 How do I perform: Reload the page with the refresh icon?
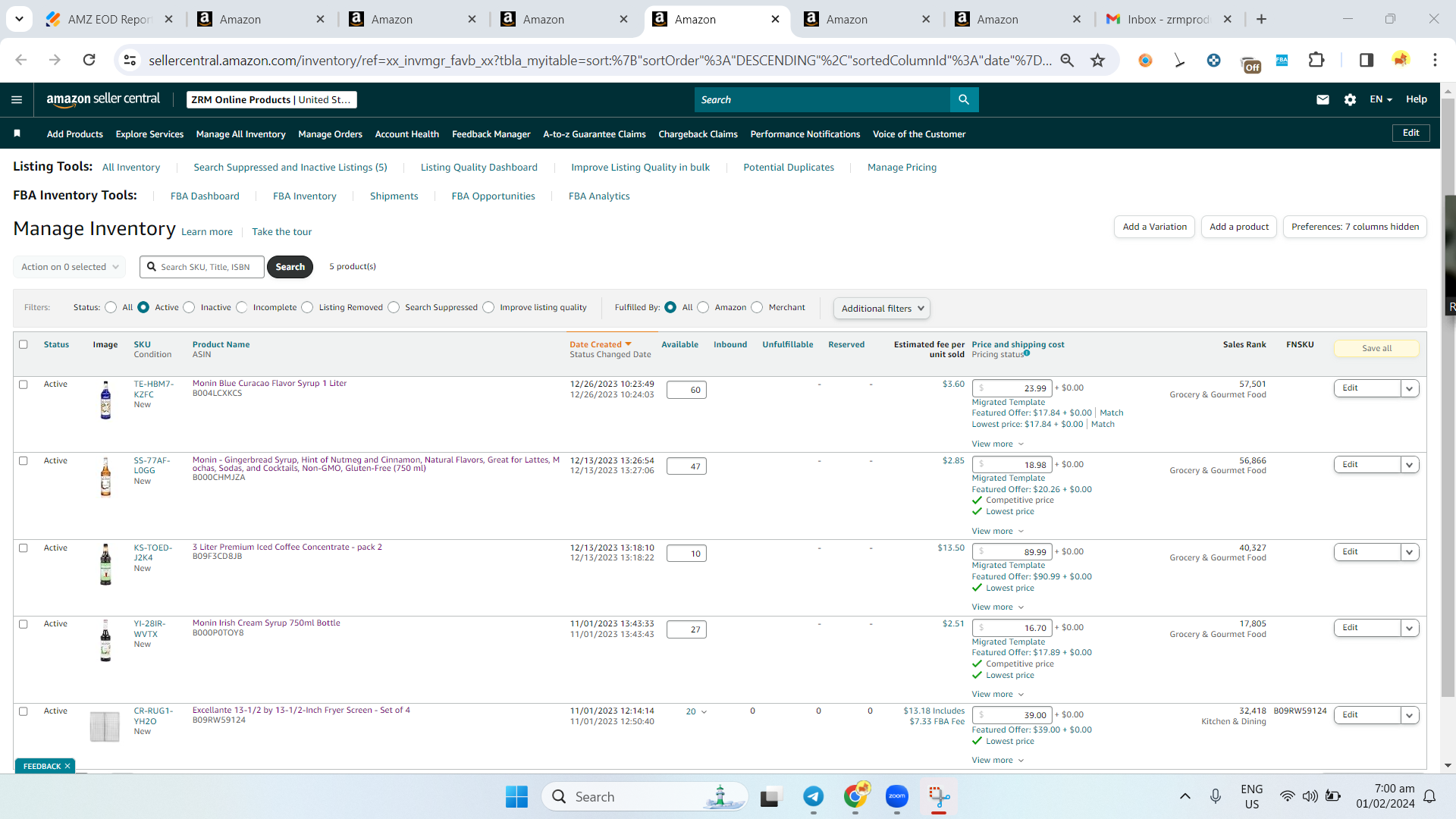tap(89, 60)
